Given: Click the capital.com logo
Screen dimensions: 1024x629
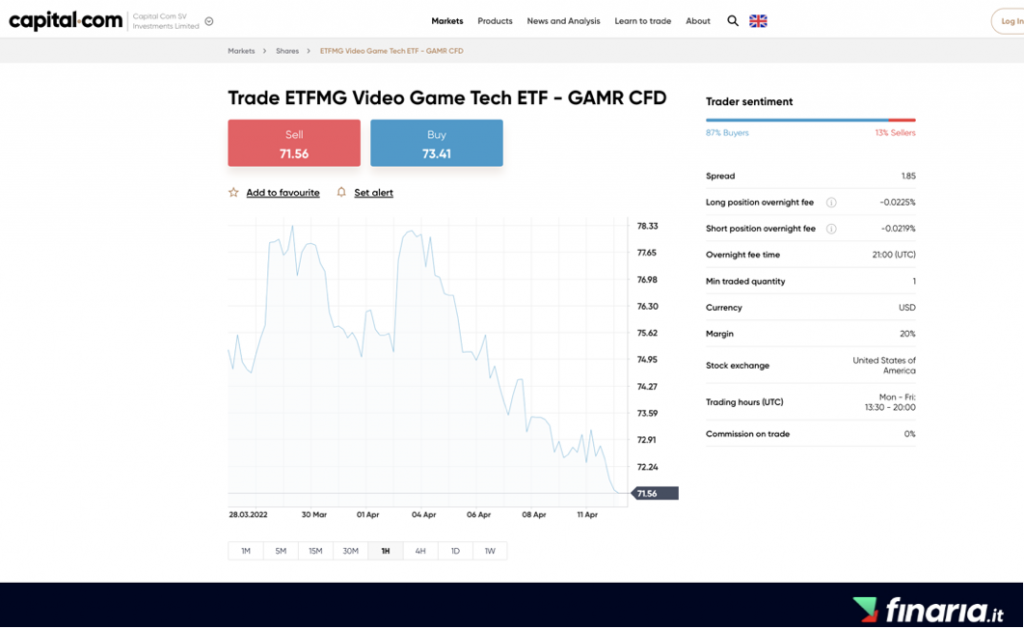Looking at the screenshot, I should pos(65,21).
